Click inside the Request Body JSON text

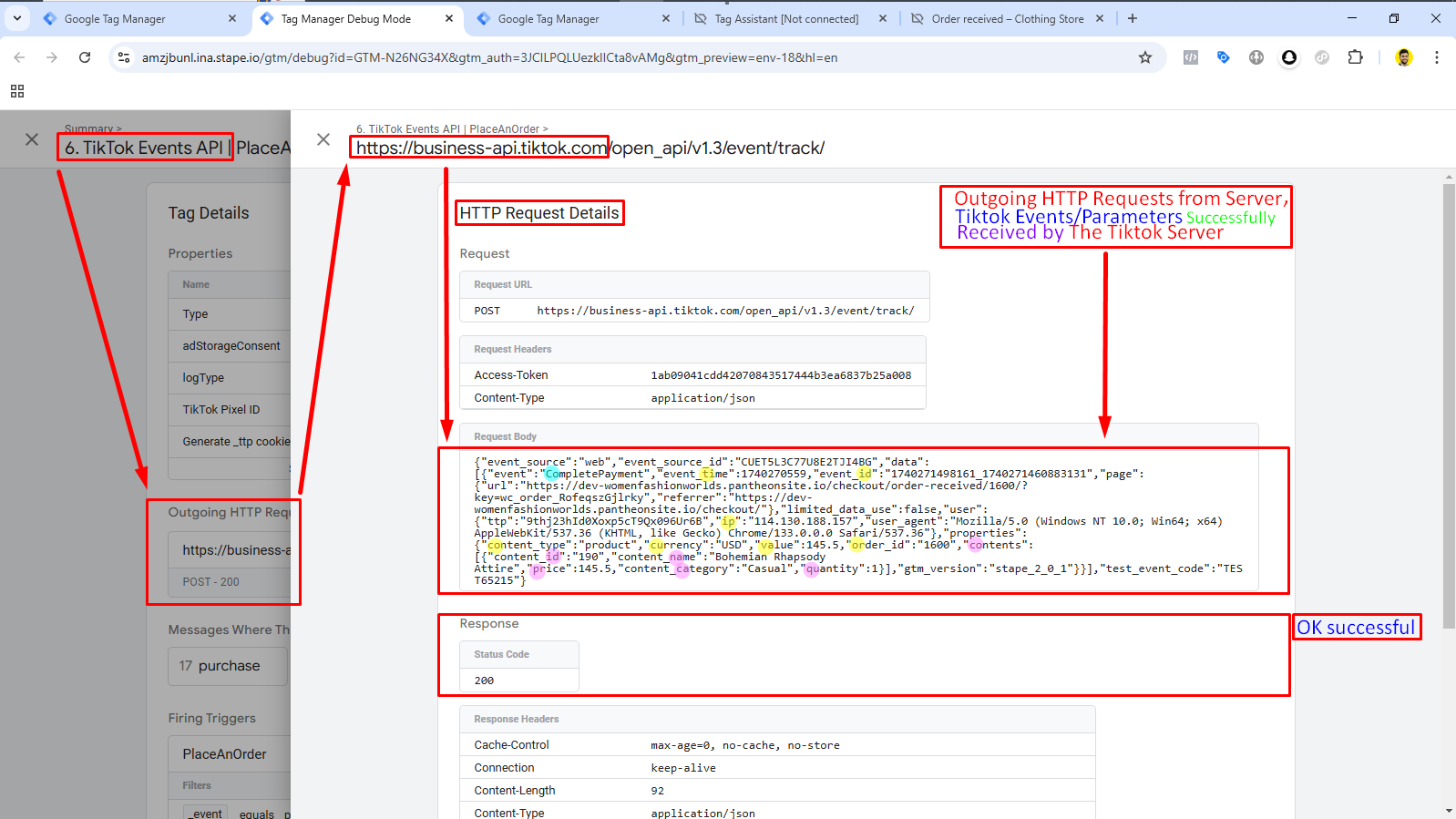pyautogui.click(x=858, y=521)
